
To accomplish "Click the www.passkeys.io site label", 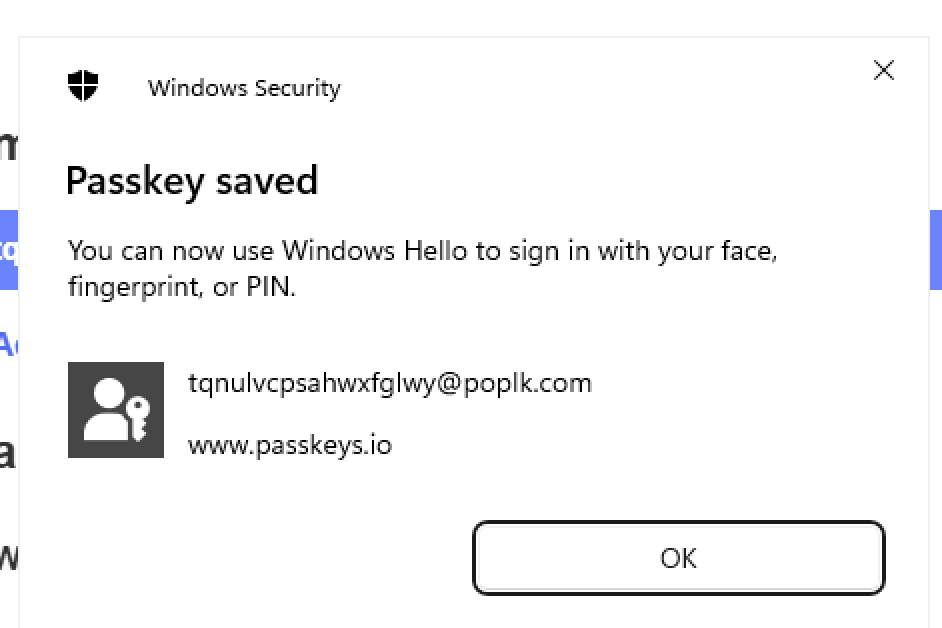I will pyautogui.click(x=289, y=444).
